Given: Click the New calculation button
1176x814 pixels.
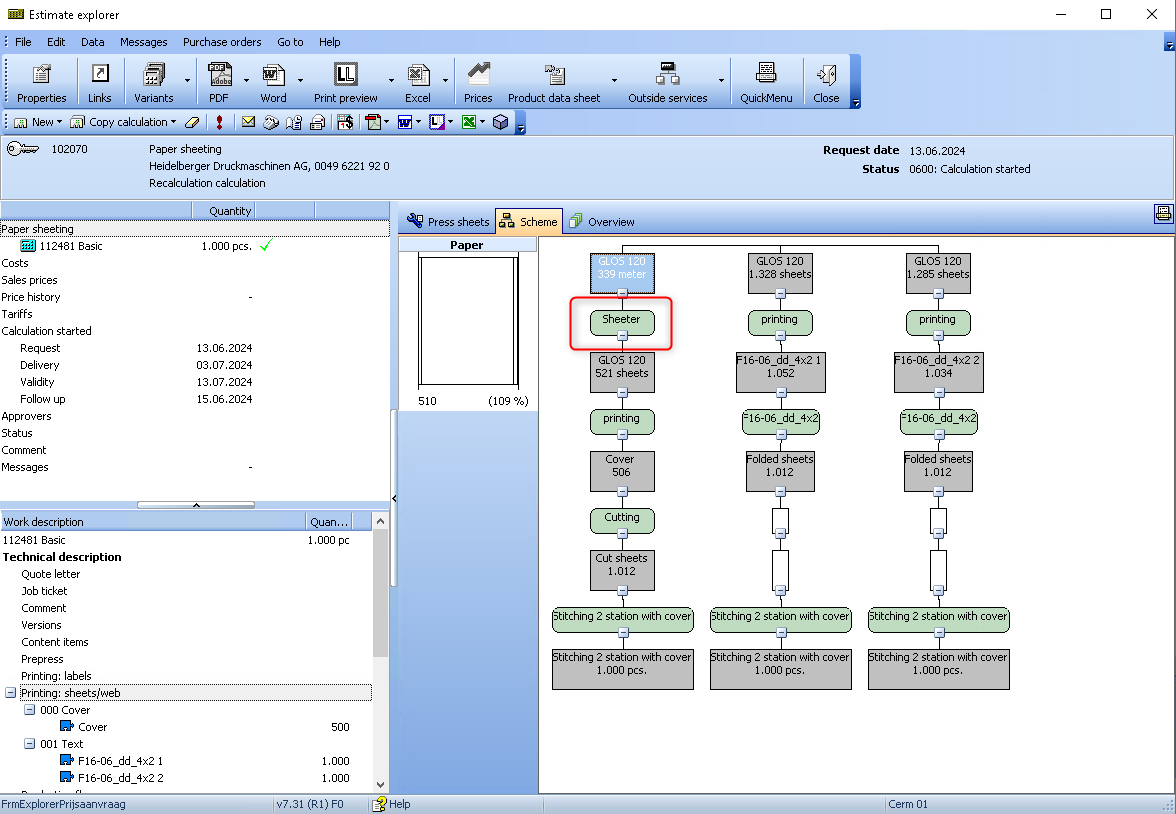Looking at the screenshot, I should [x=34, y=122].
